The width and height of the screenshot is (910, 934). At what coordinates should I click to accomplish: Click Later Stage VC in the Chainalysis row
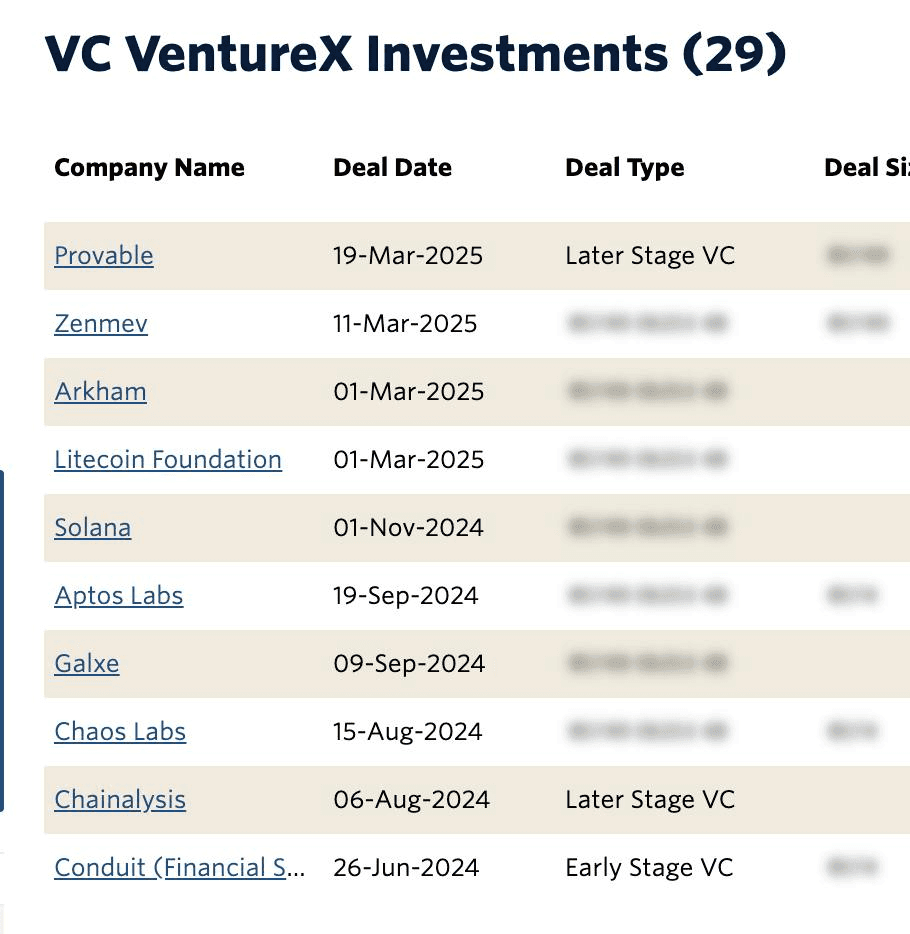(x=650, y=800)
